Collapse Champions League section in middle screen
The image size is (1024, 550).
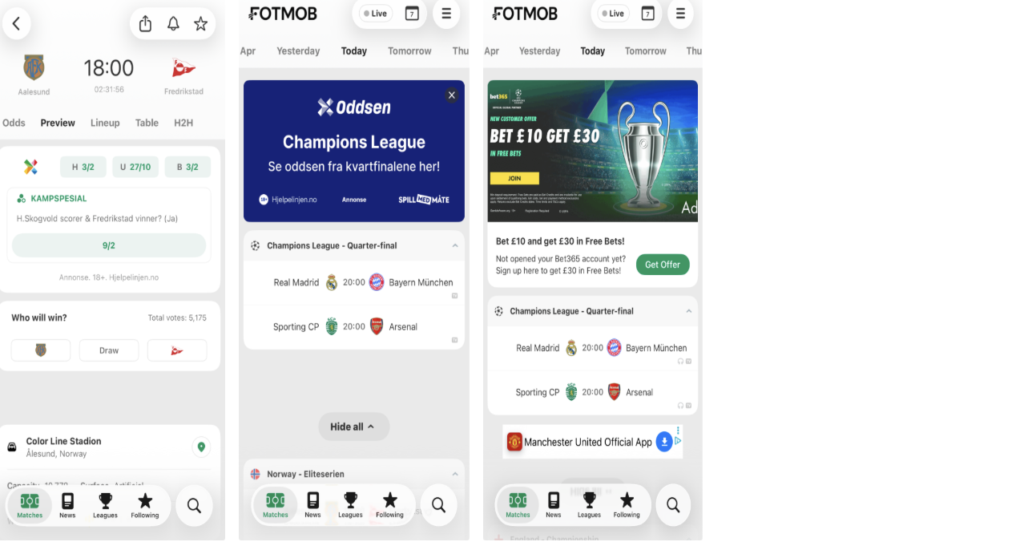[x=455, y=246]
